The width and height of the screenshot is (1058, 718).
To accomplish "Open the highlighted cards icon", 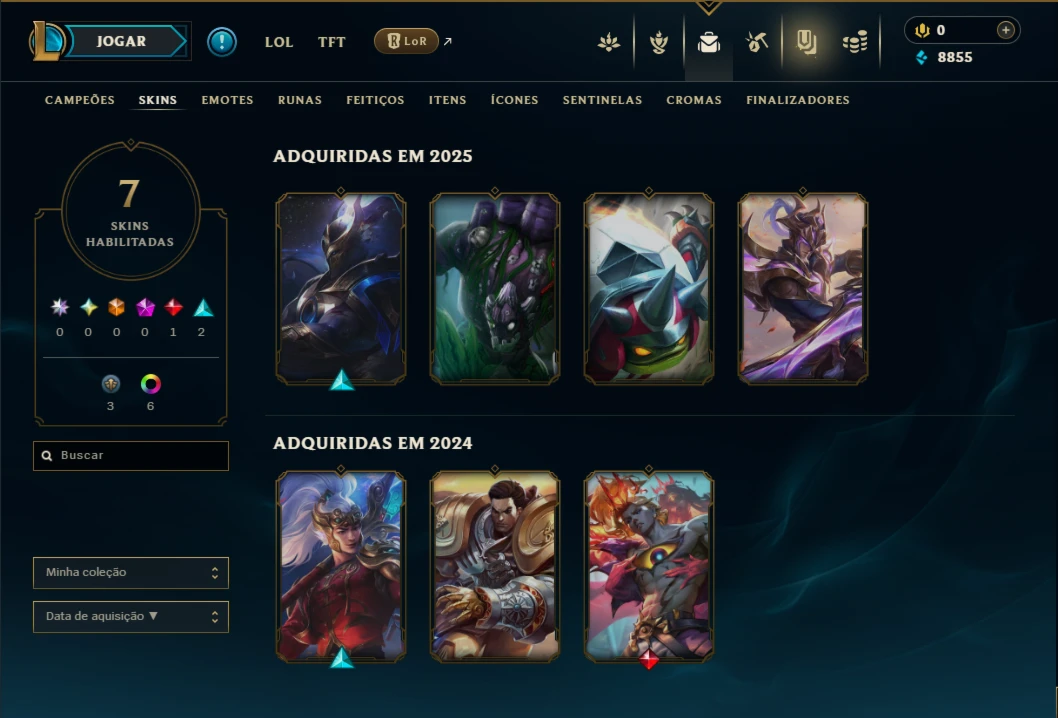I will pos(806,43).
